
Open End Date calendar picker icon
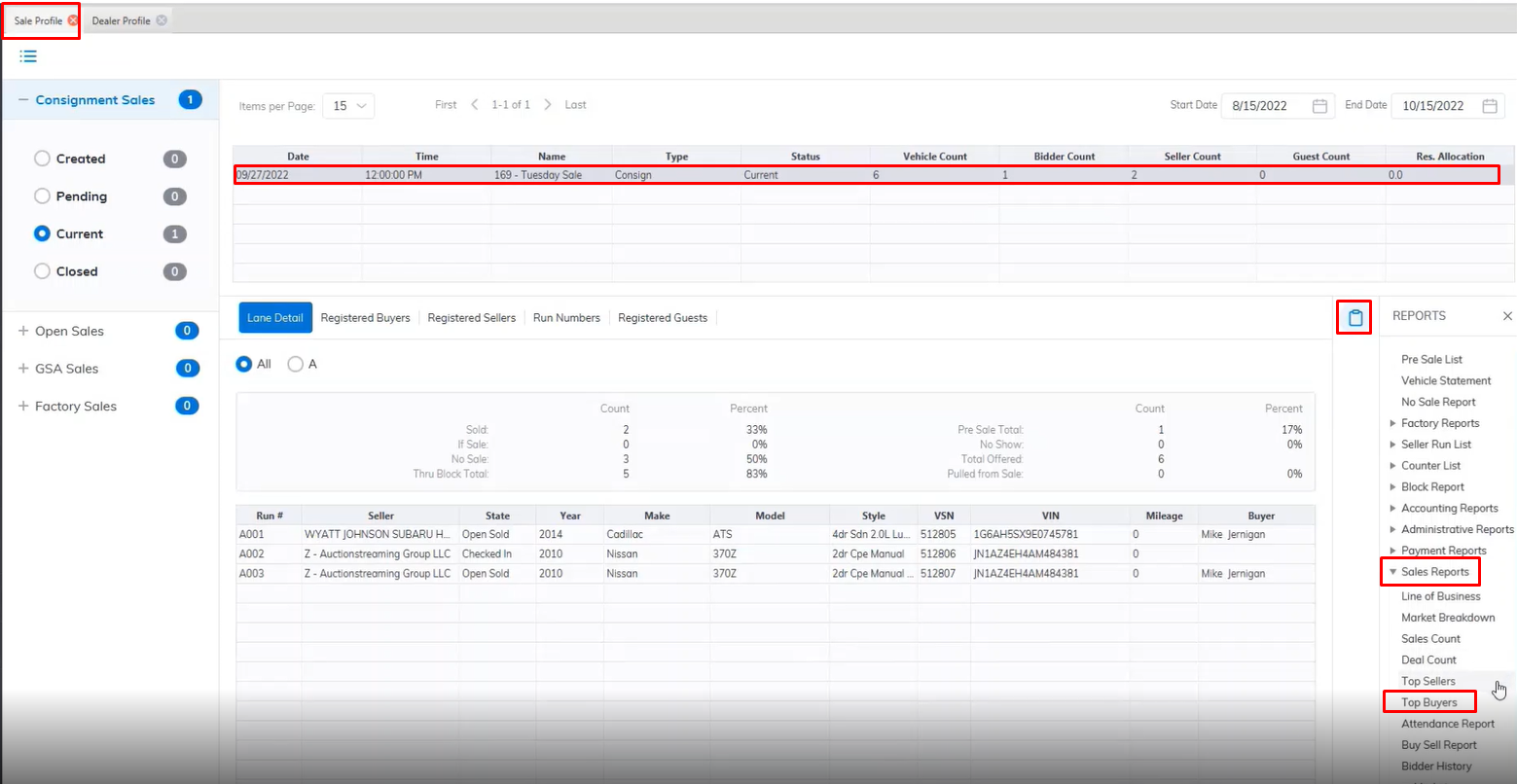(1489, 106)
